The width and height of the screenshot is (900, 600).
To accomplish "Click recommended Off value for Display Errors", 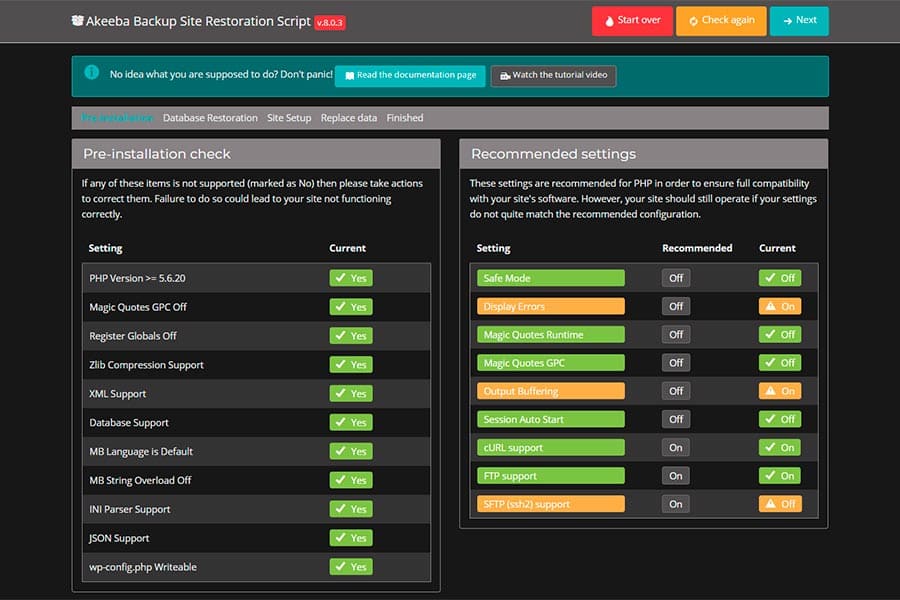I will point(676,306).
